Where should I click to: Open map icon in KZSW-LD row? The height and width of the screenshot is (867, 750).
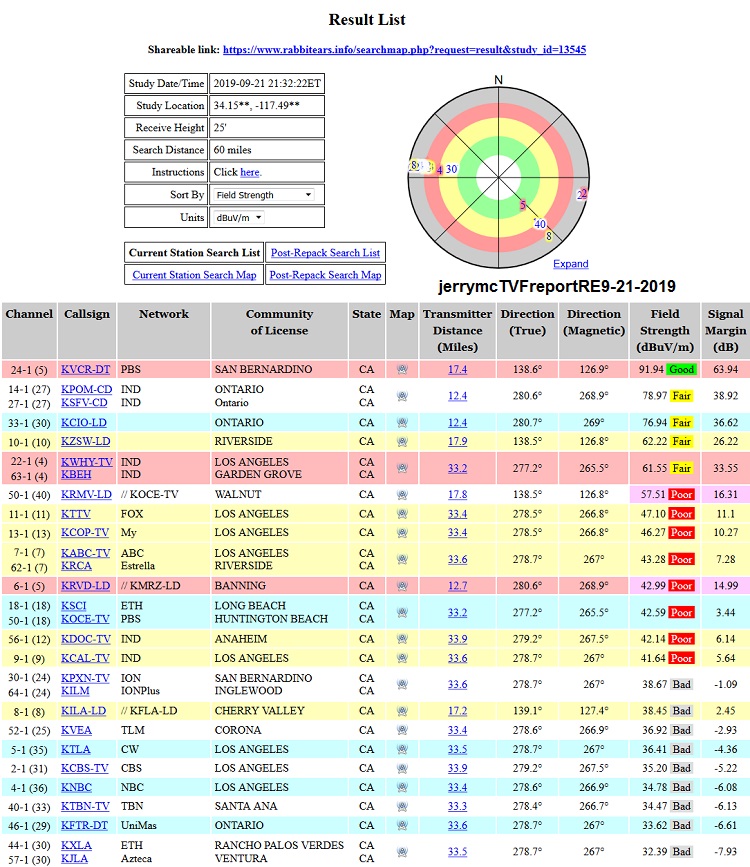(401, 441)
